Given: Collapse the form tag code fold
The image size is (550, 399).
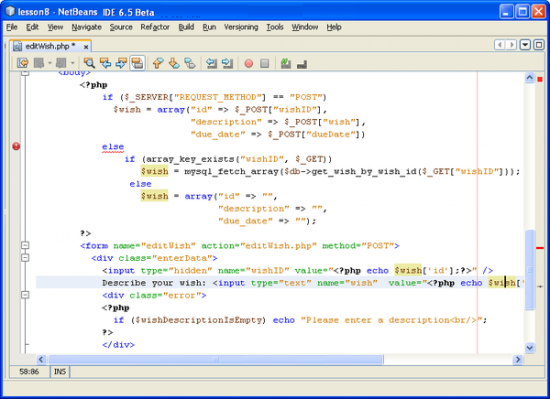Looking at the screenshot, I should click(x=25, y=245).
